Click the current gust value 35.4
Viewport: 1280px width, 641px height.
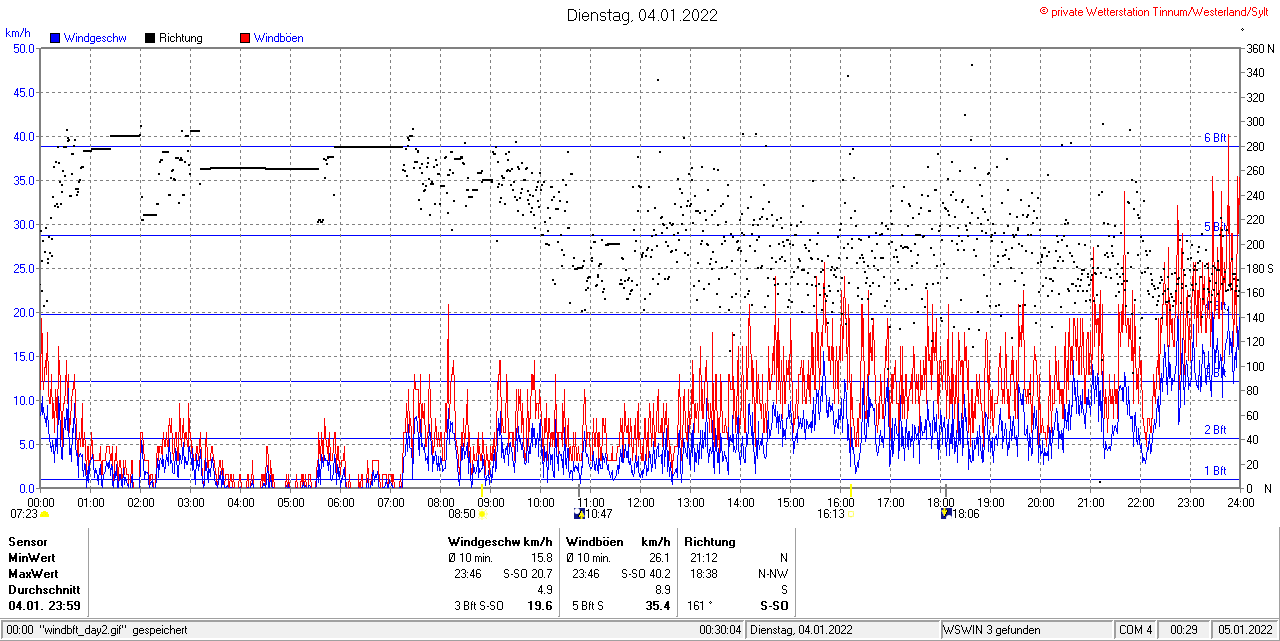click(657, 606)
